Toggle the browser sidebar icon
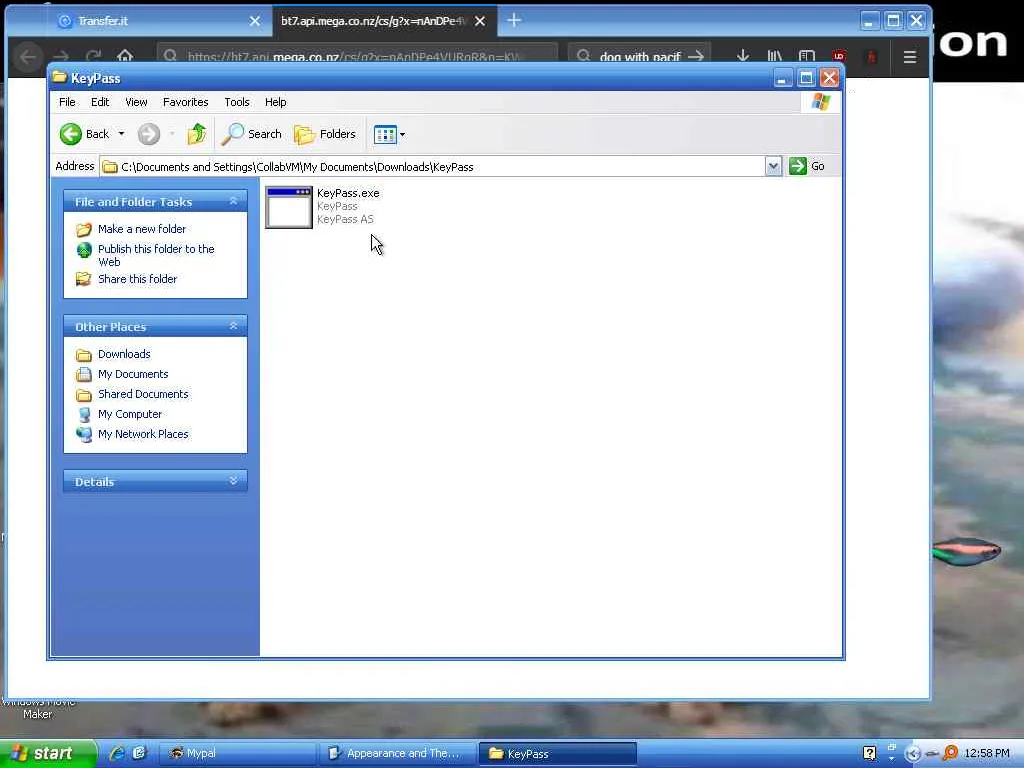Image resolution: width=1024 pixels, height=768 pixels. (807, 57)
